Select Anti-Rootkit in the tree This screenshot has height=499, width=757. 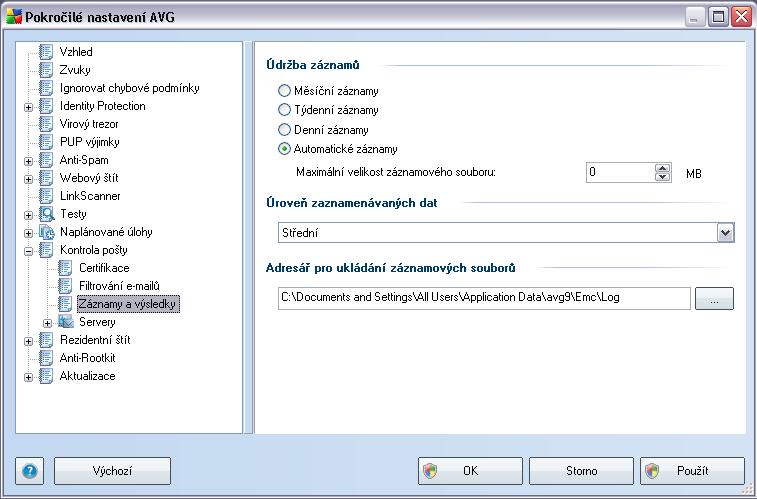[87, 358]
